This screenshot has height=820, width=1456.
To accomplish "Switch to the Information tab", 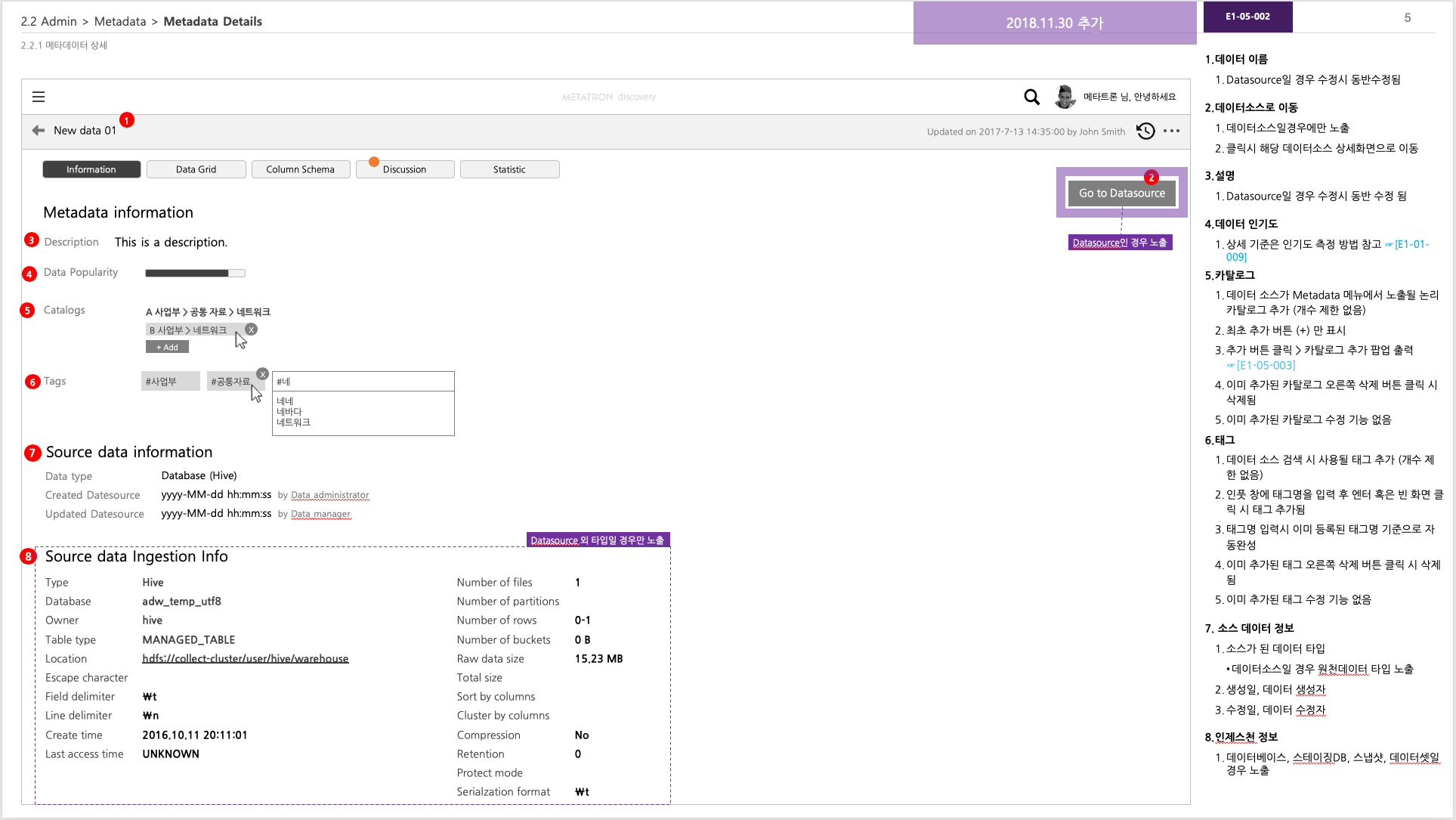I will pos(91,169).
